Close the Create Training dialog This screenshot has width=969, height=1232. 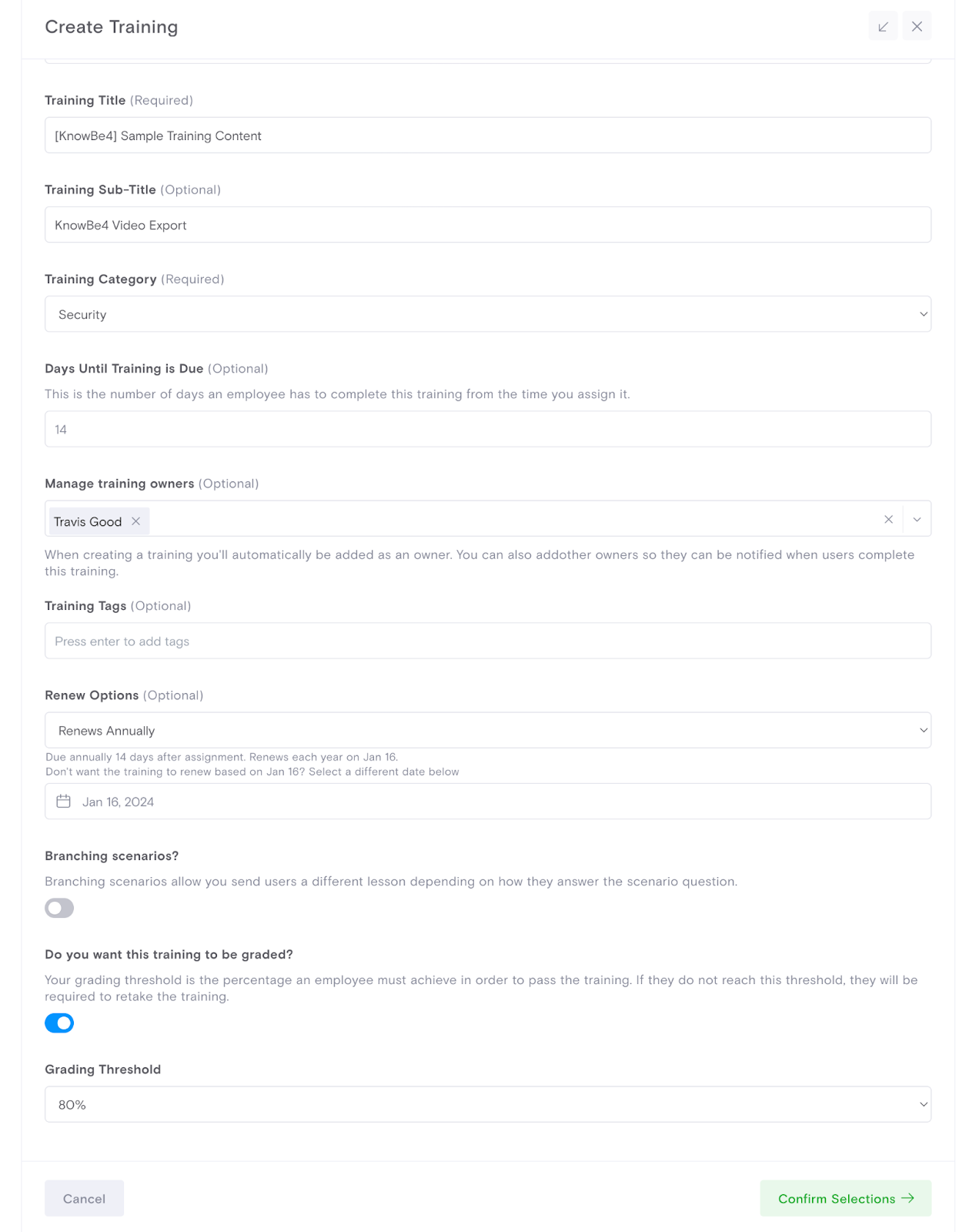point(917,25)
